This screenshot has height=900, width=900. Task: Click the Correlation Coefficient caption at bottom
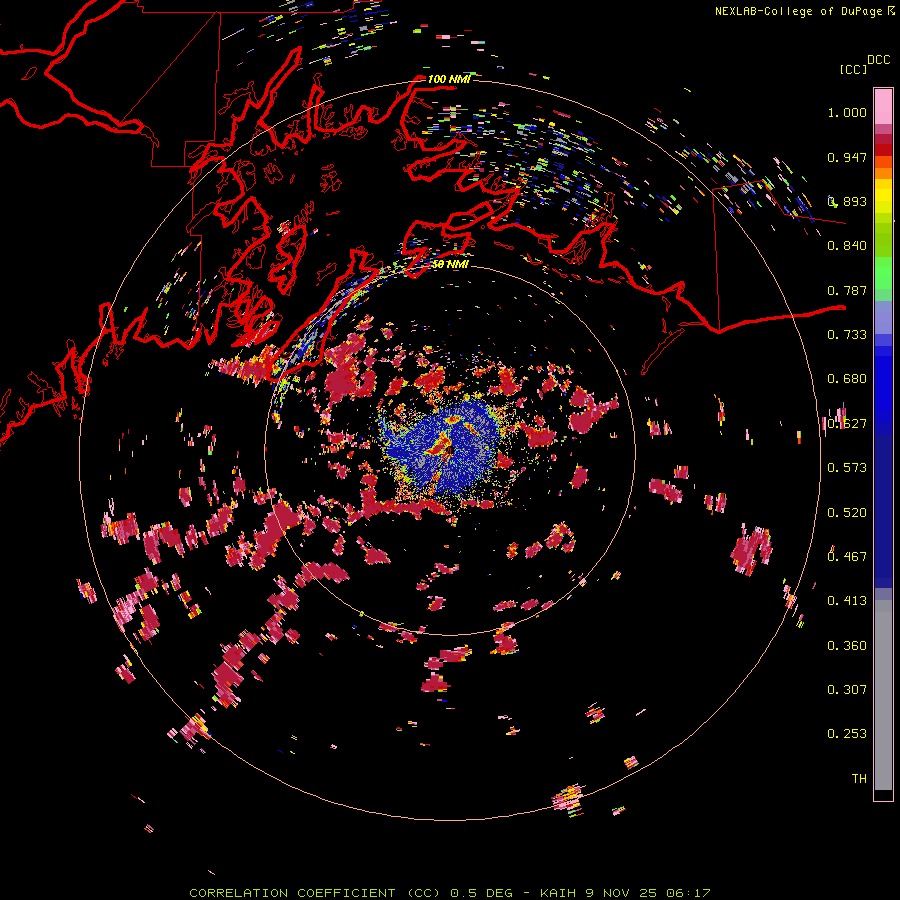click(x=450, y=893)
